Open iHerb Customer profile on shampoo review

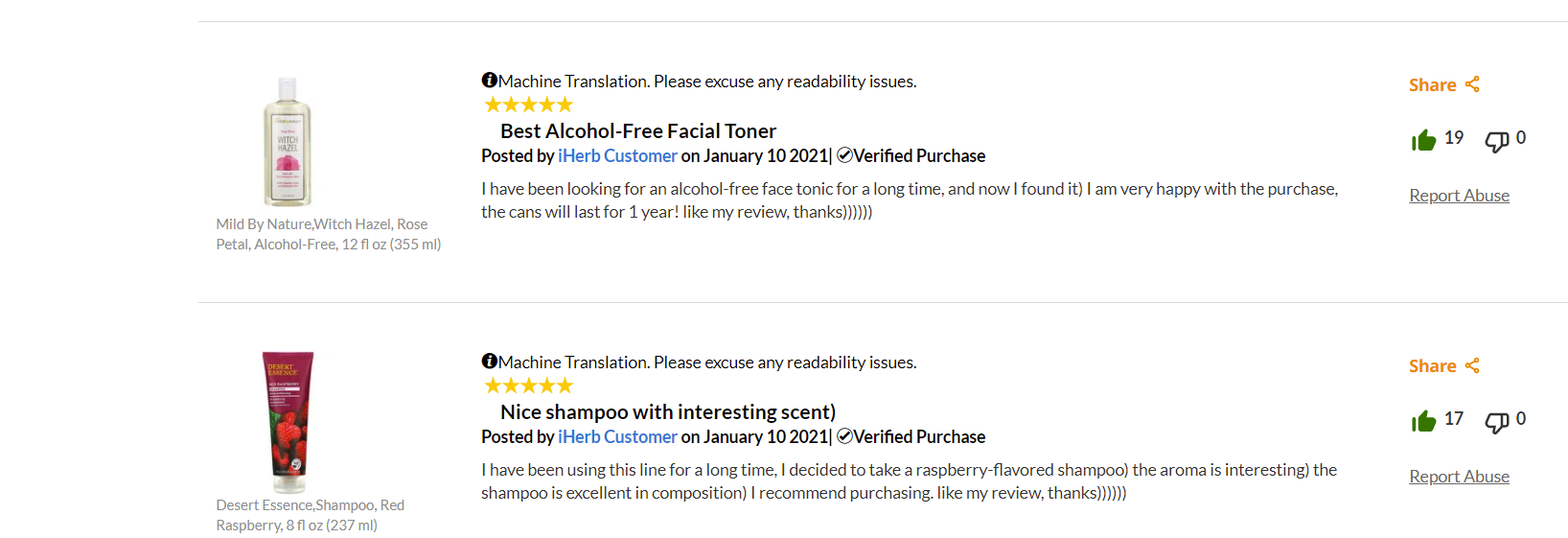617,436
